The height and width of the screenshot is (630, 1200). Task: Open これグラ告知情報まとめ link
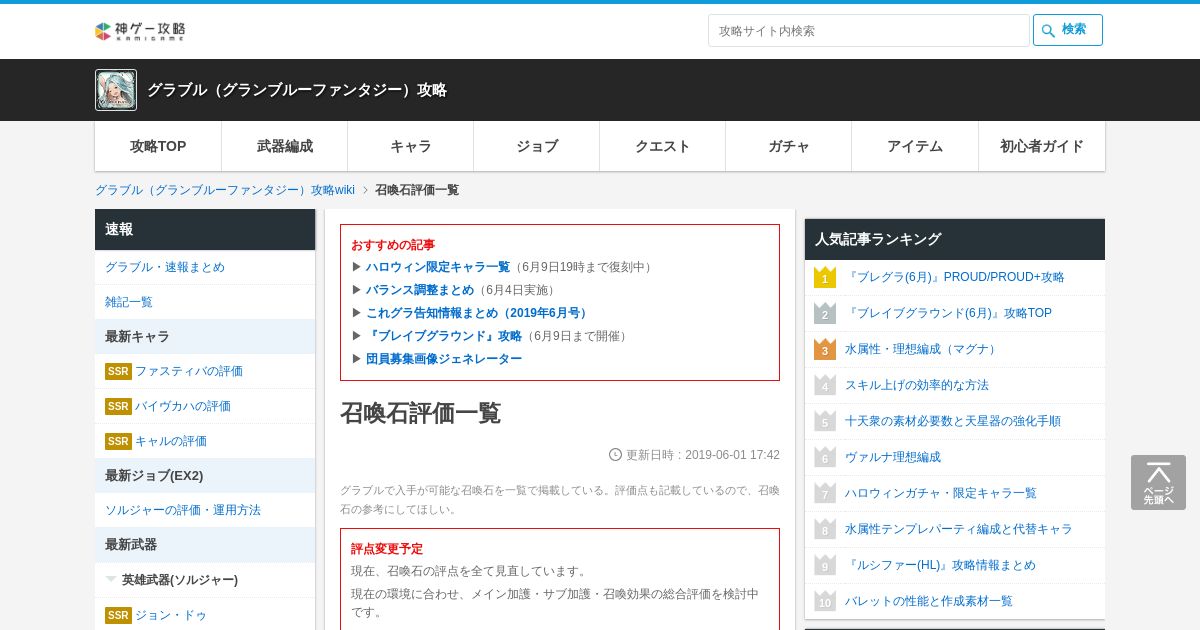pos(478,313)
